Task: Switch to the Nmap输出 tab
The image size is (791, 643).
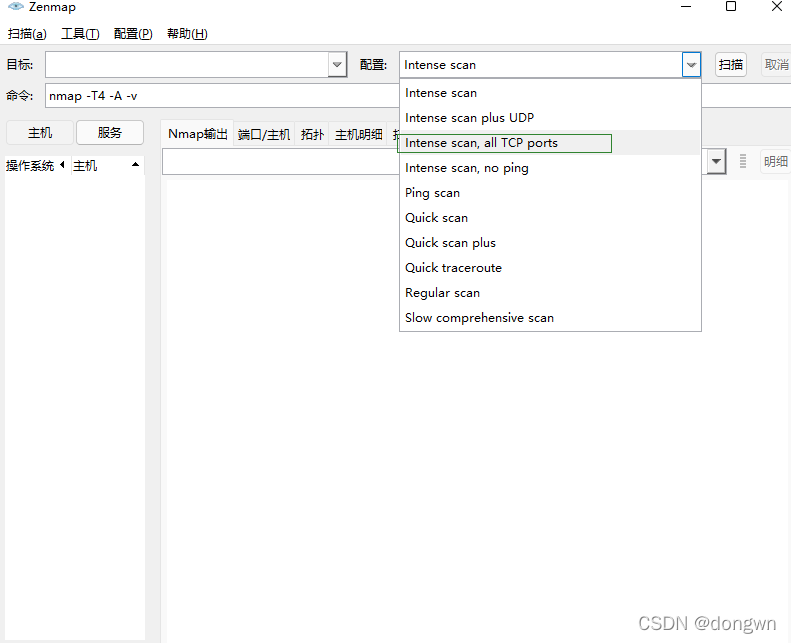Action: pyautogui.click(x=198, y=134)
